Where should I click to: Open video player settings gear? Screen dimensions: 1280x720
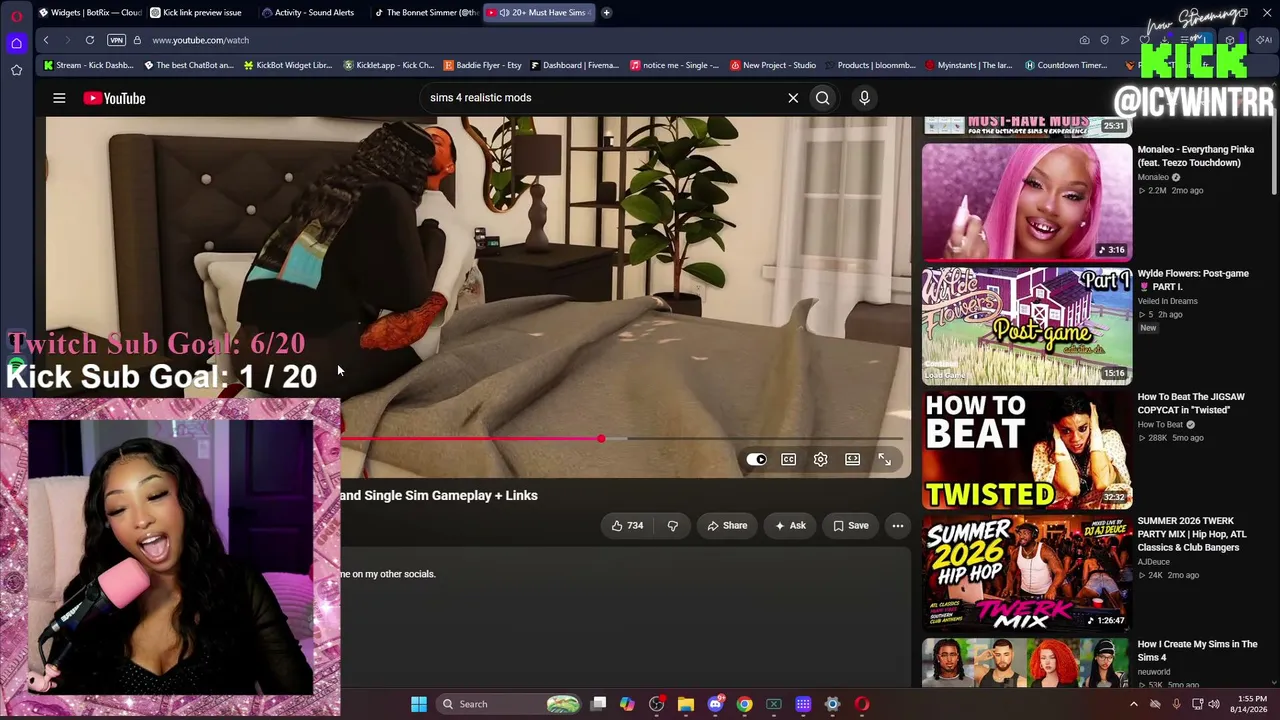pos(820,460)
